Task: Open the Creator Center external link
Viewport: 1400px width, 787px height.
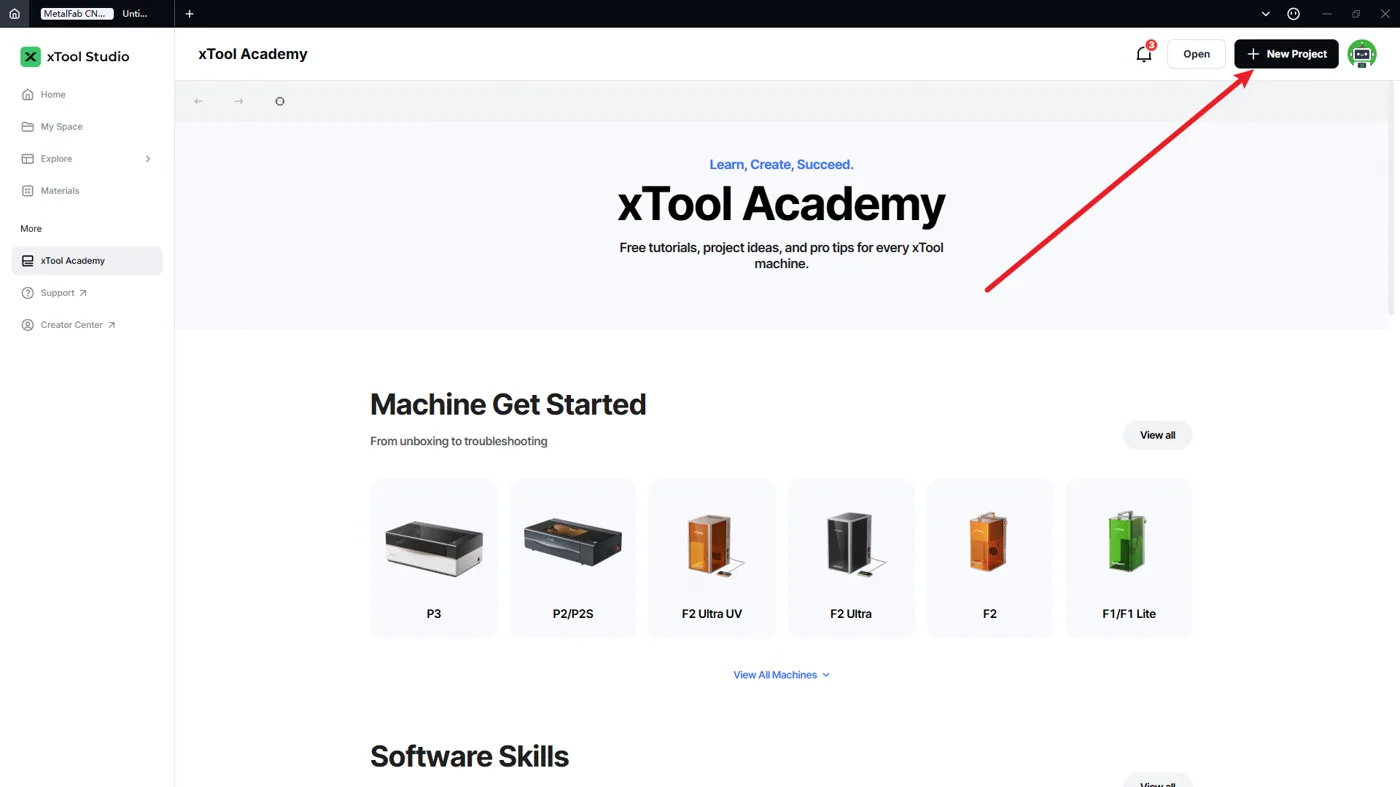Action: 87,325
